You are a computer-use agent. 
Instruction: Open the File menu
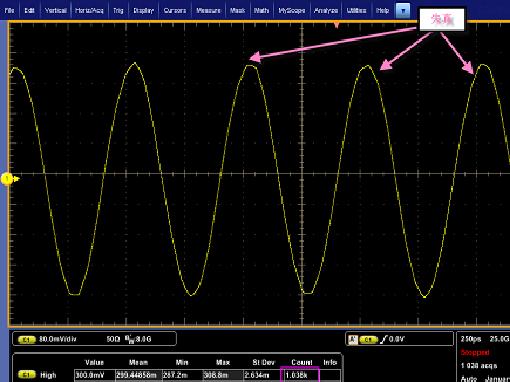click(x=9, y=11)
